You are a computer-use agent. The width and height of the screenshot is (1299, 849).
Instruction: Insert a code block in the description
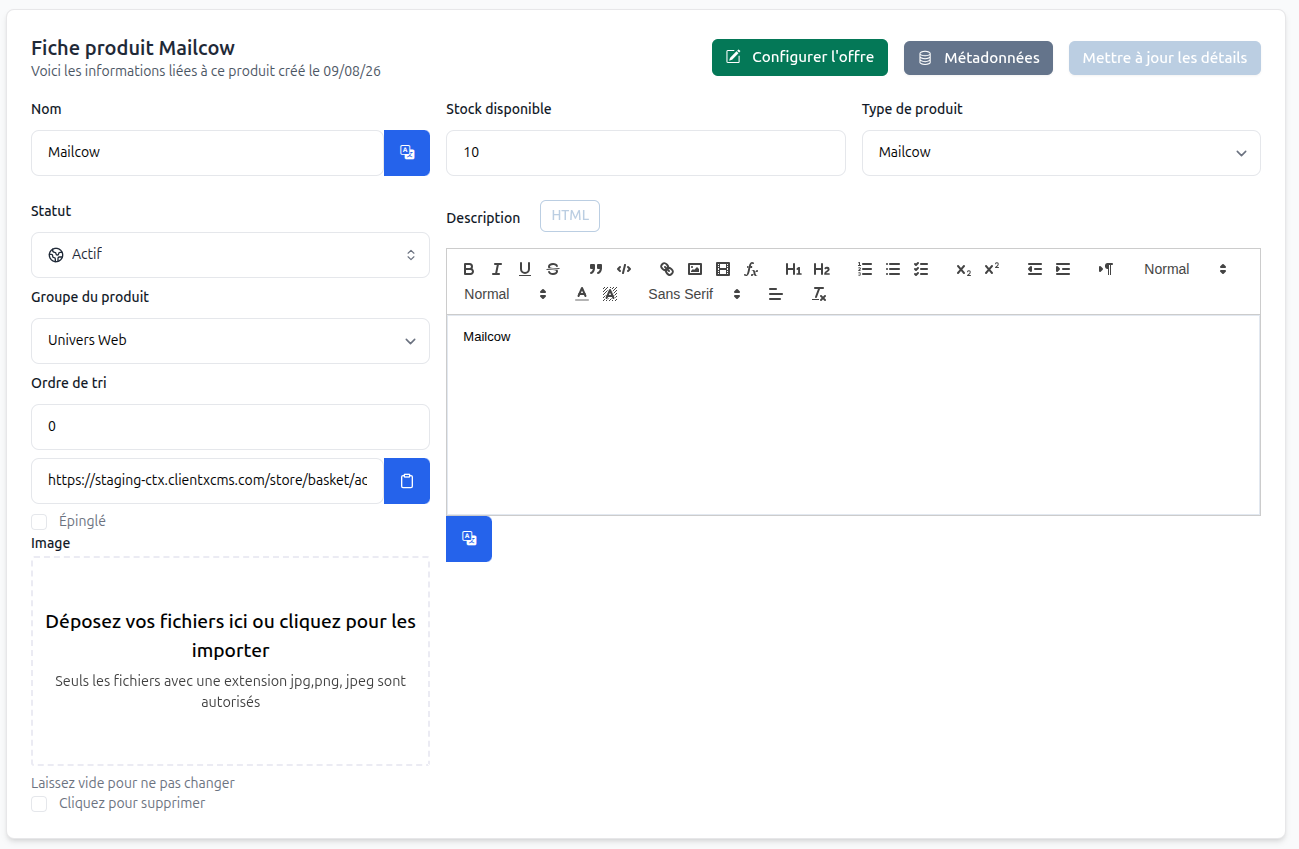click(x=624, y=269)
